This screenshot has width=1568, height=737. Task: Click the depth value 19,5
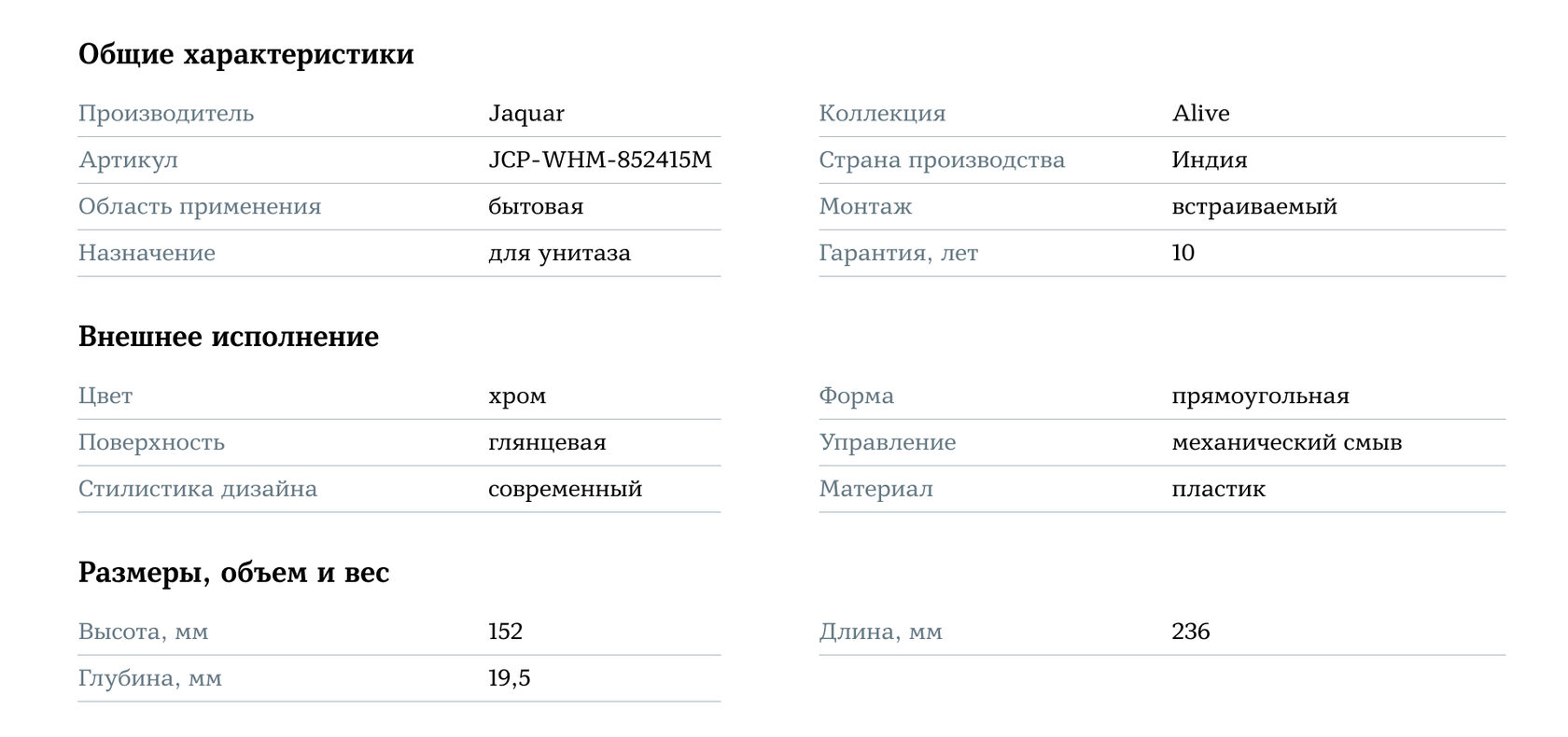509,679
